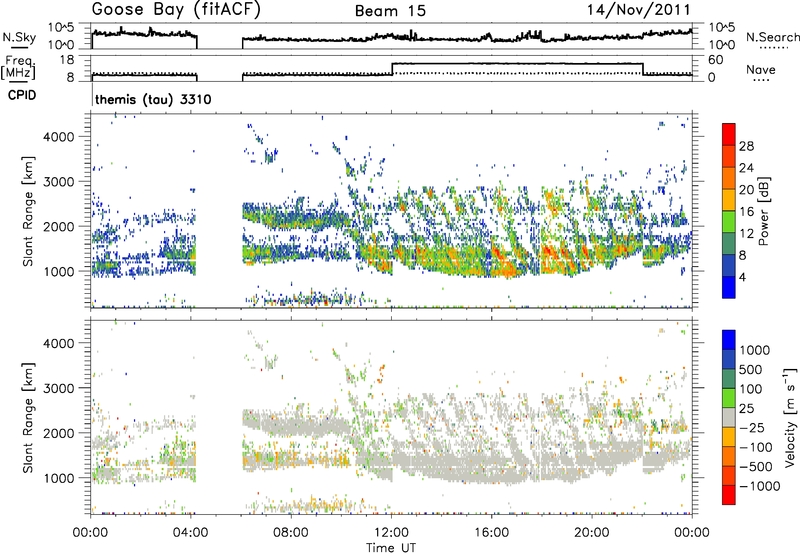Click the "20:00" time tick label
Screen dimensions: 800x554
click(591, 533)
